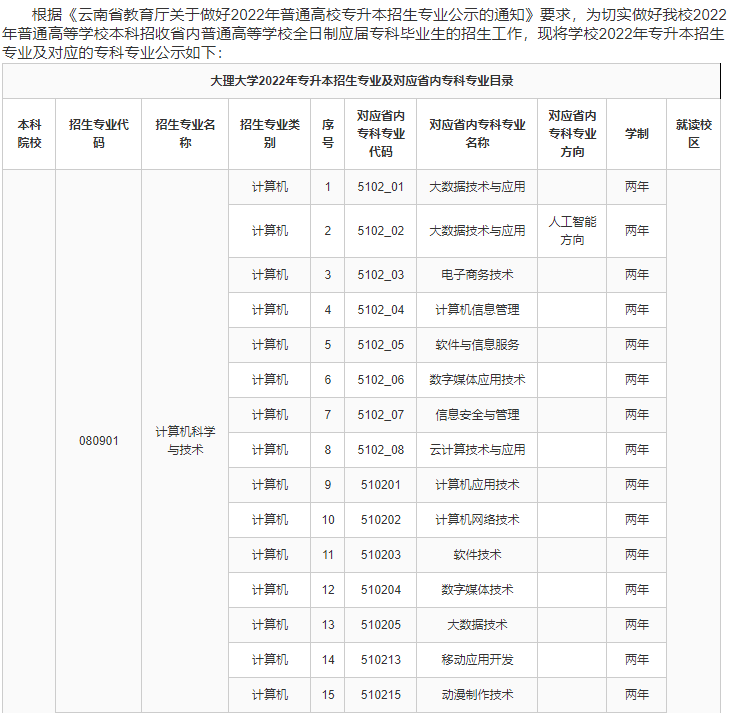Select the header cell 对应省内专科专业名称

pos(477,134)
